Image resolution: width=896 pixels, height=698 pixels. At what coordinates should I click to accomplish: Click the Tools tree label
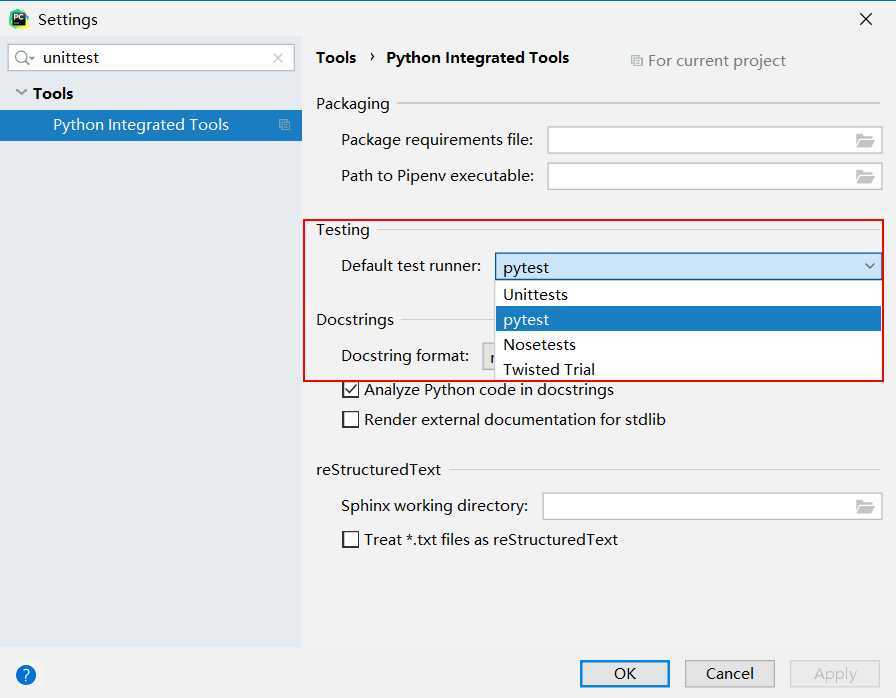53,93
